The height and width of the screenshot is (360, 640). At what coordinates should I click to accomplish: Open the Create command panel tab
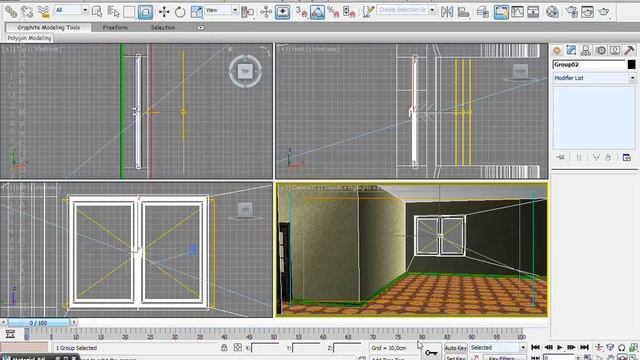pos(557,51)
